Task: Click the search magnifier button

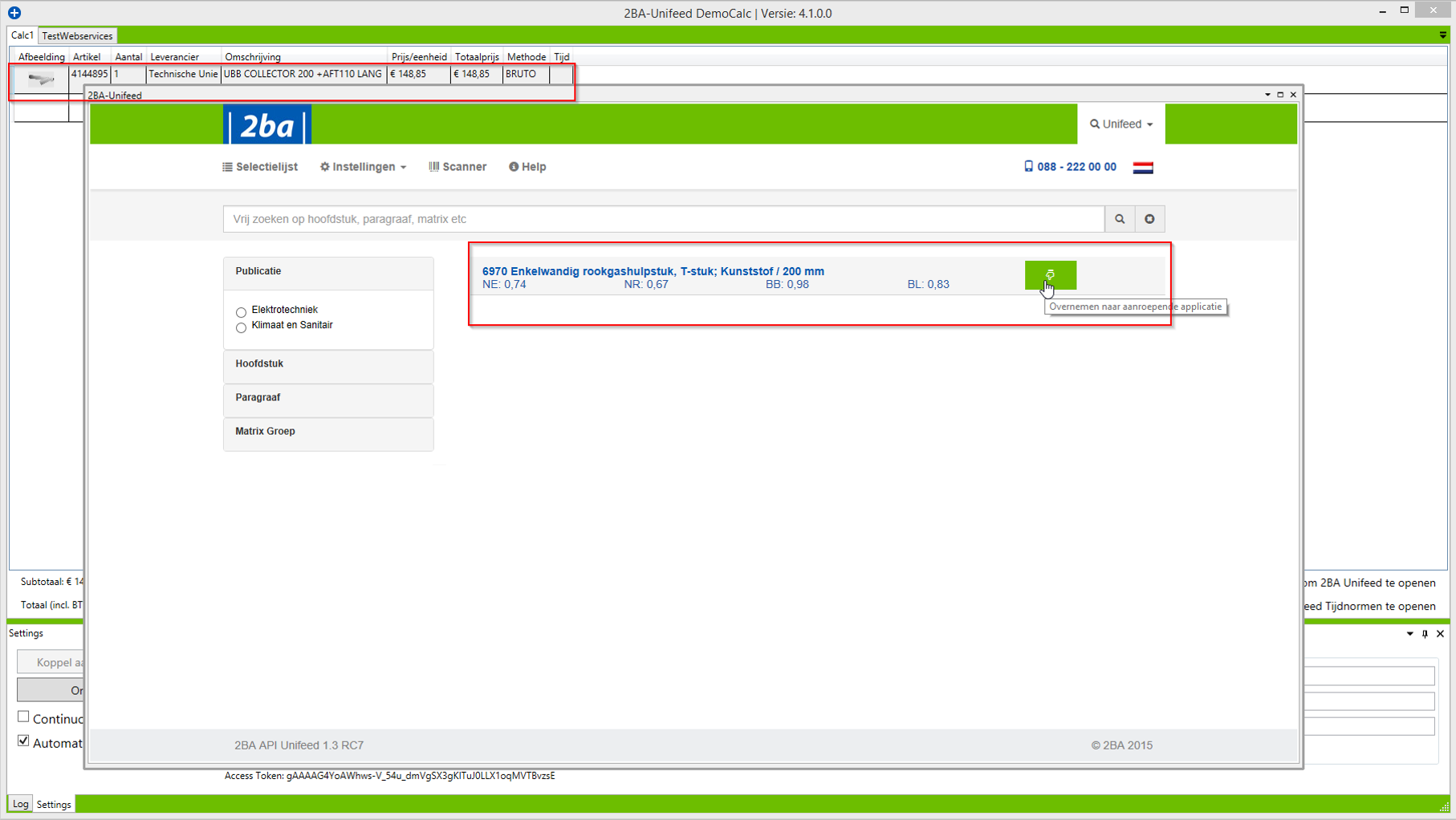Action: tap(1120, 219)
